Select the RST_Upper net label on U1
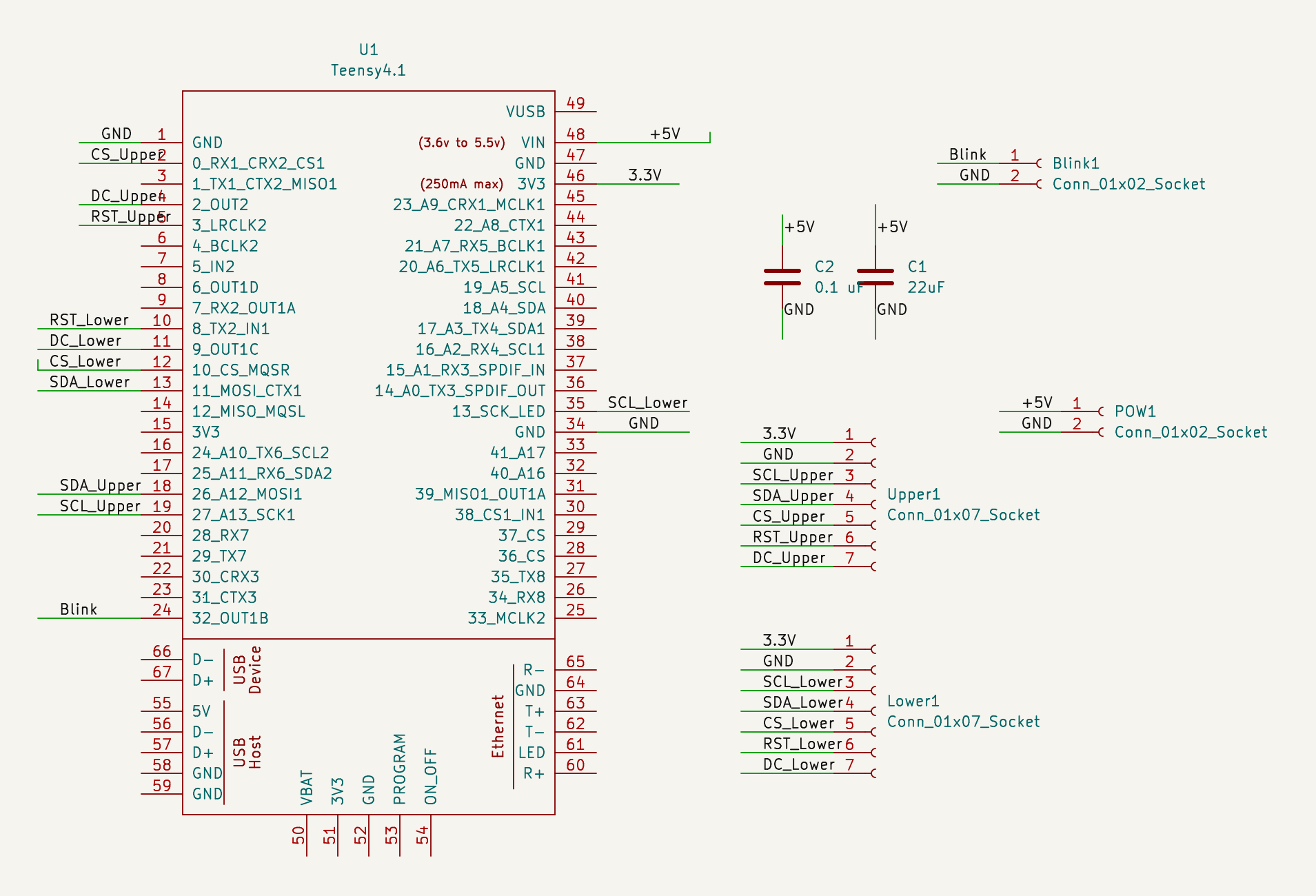The height and width of the screenshot is (896, 1316). click(131, 216)
